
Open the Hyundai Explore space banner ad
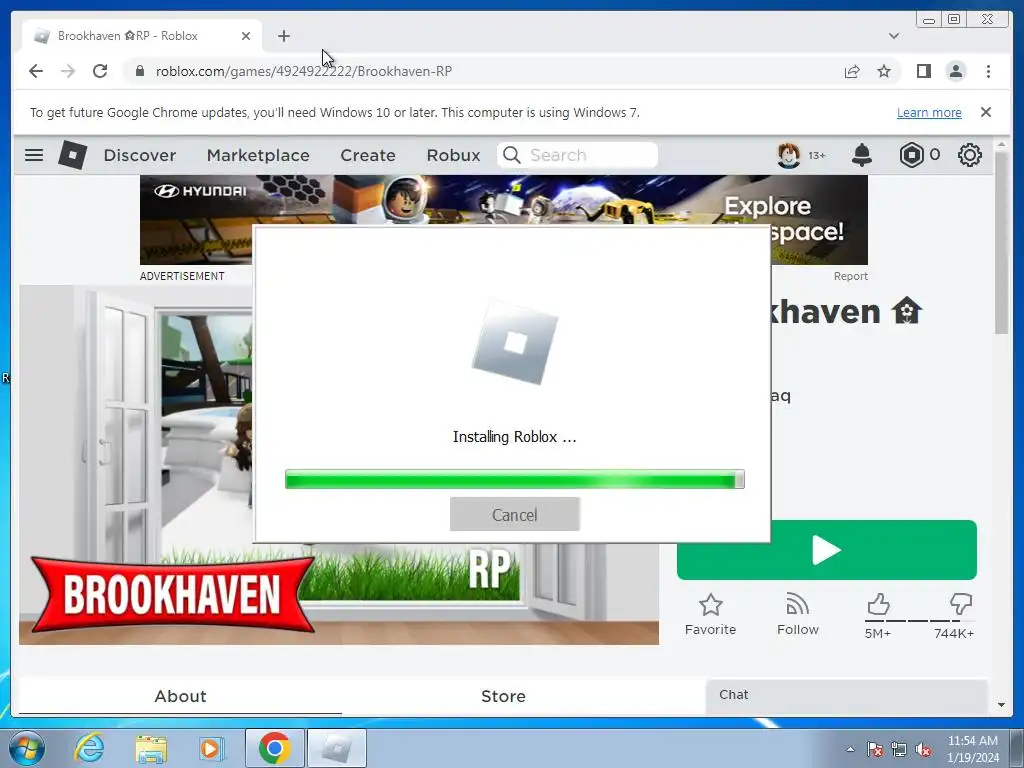pos(504,200)
